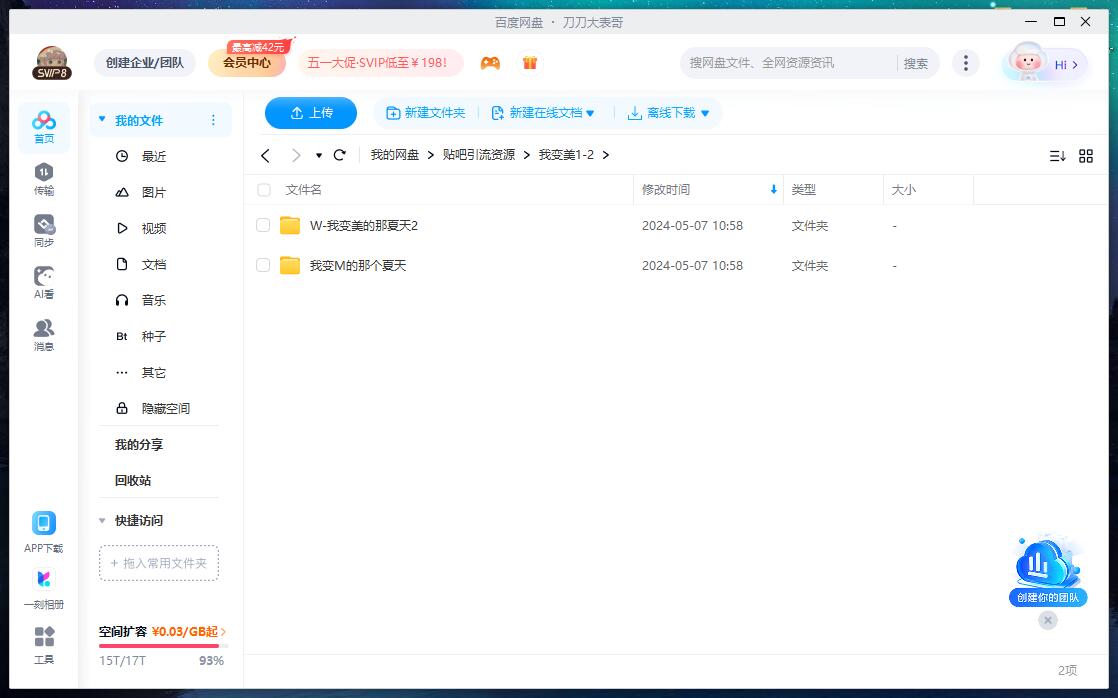Click 贴吧引流资源 in the breadcrumb path
This screenshot has width=1118, height=698.
(479, 155)
